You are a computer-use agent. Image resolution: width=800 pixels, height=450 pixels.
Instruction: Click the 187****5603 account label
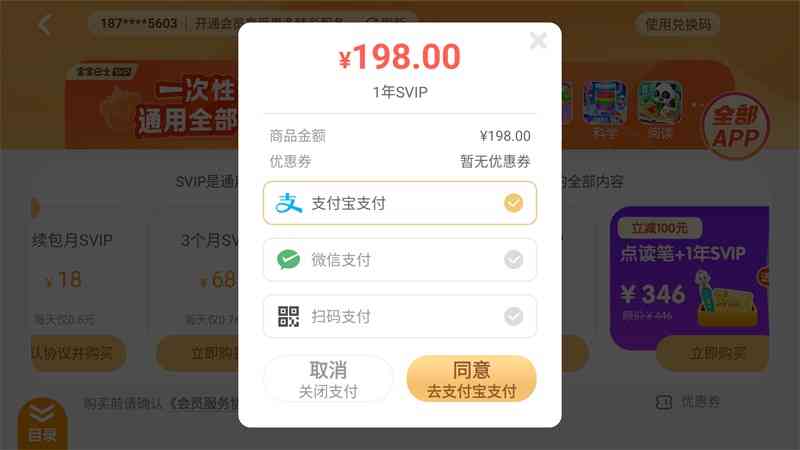(x=139, y=23)
